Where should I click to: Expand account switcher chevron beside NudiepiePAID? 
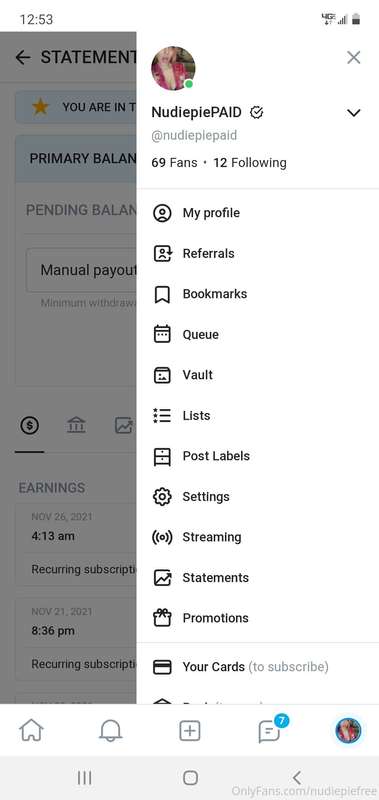[353, 113]
